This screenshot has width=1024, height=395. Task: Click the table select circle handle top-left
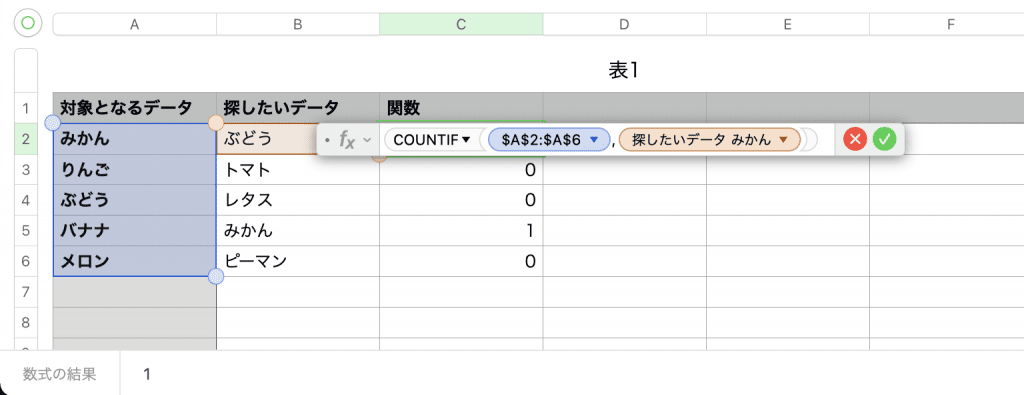(x=27, y=24)
